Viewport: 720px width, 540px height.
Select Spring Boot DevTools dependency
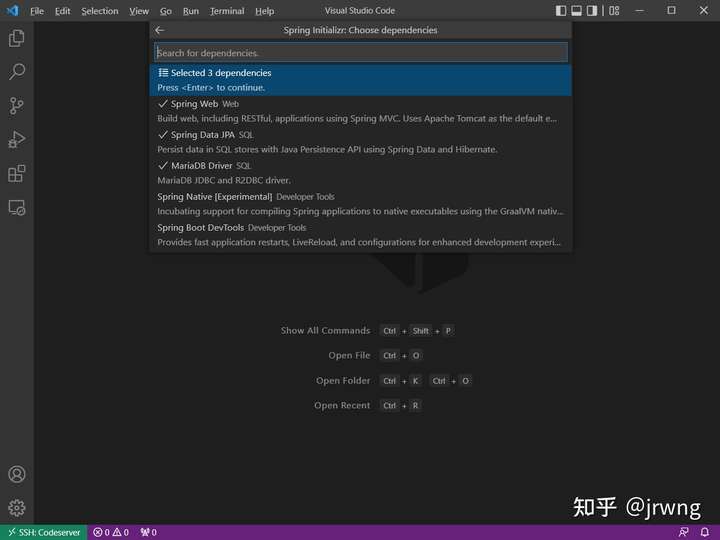pyautogui.click(x=360, y=235)
